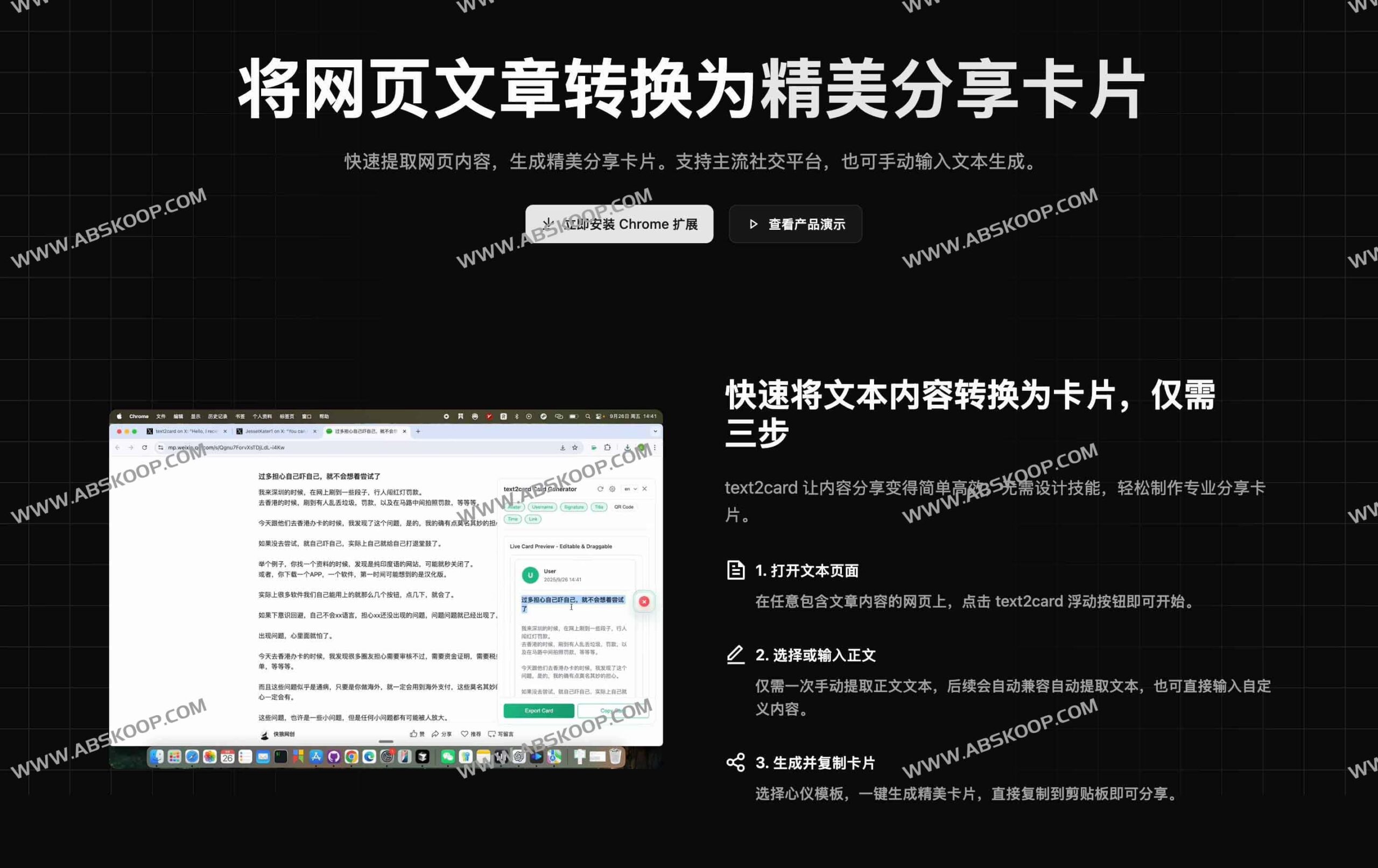Open ChatGPT from the macOS dock

tap(518, 757)
